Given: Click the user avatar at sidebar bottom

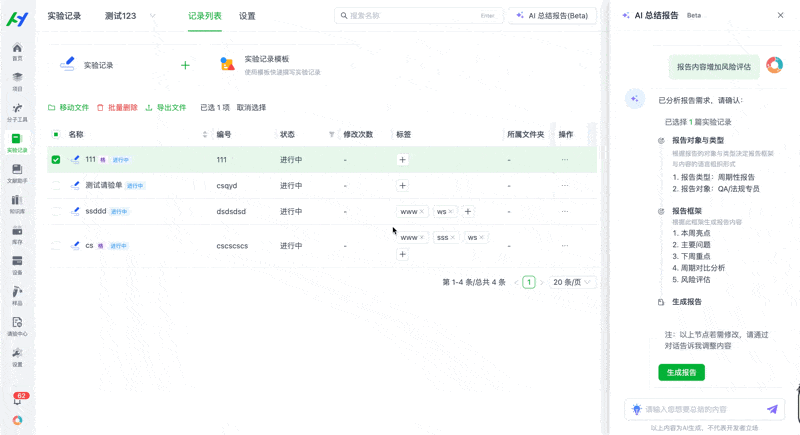Looking at the screenshot, I should [x=17, y=420].
